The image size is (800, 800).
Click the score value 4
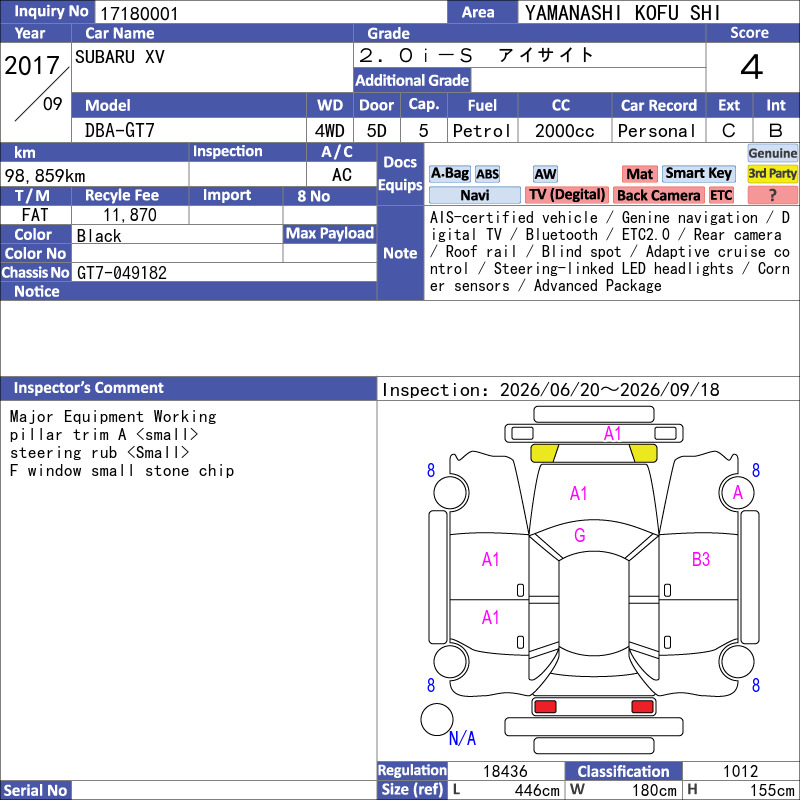pos(752,67)
